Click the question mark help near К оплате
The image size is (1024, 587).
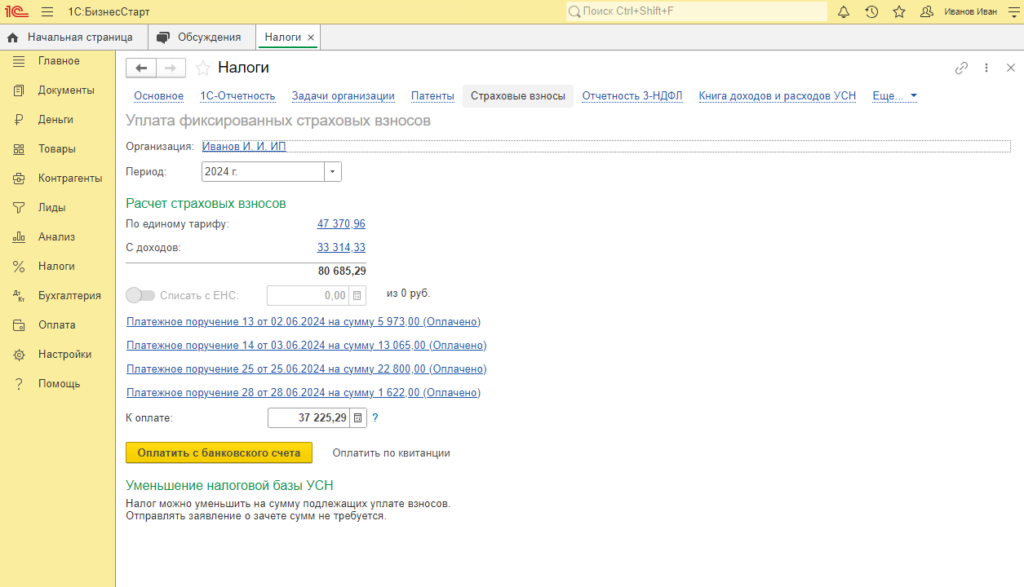(x=375, y=418)
